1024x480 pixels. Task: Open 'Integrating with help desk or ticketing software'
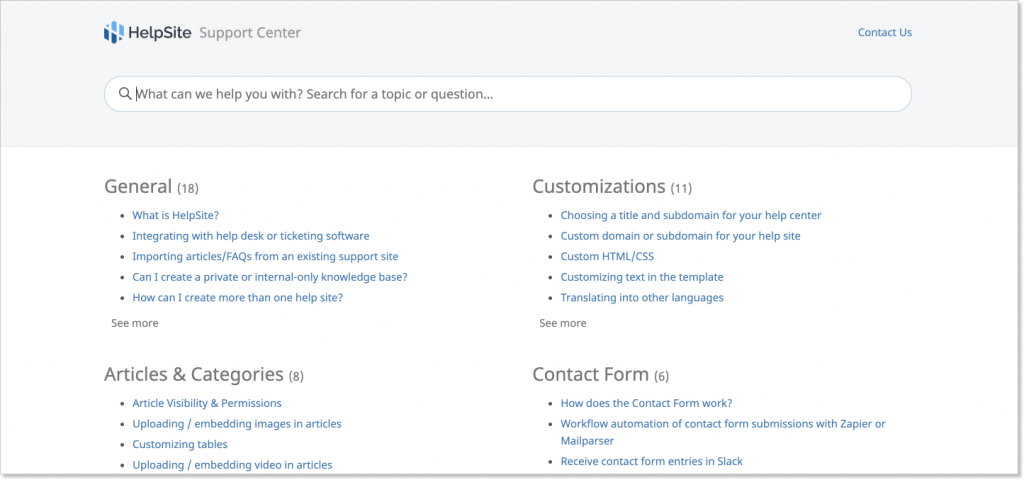click(251, 236)
